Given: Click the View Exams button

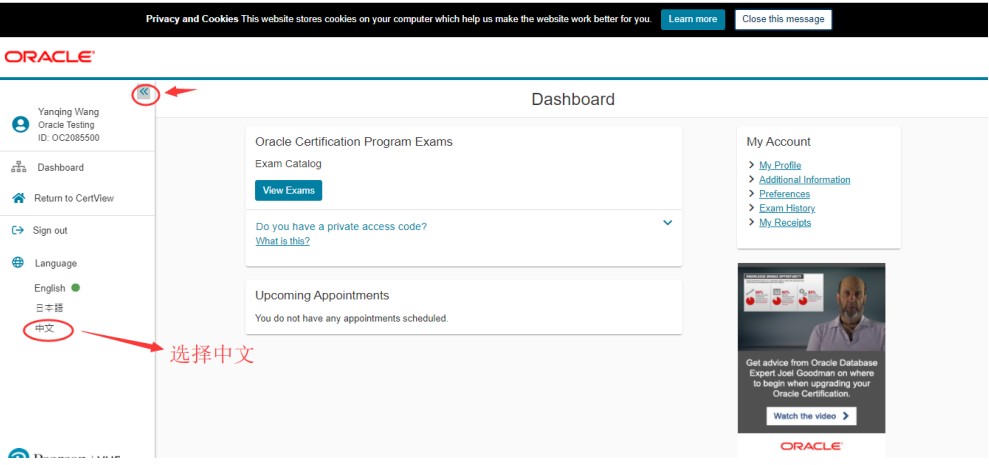Looking at the screenshot, I should pos(288,190).
